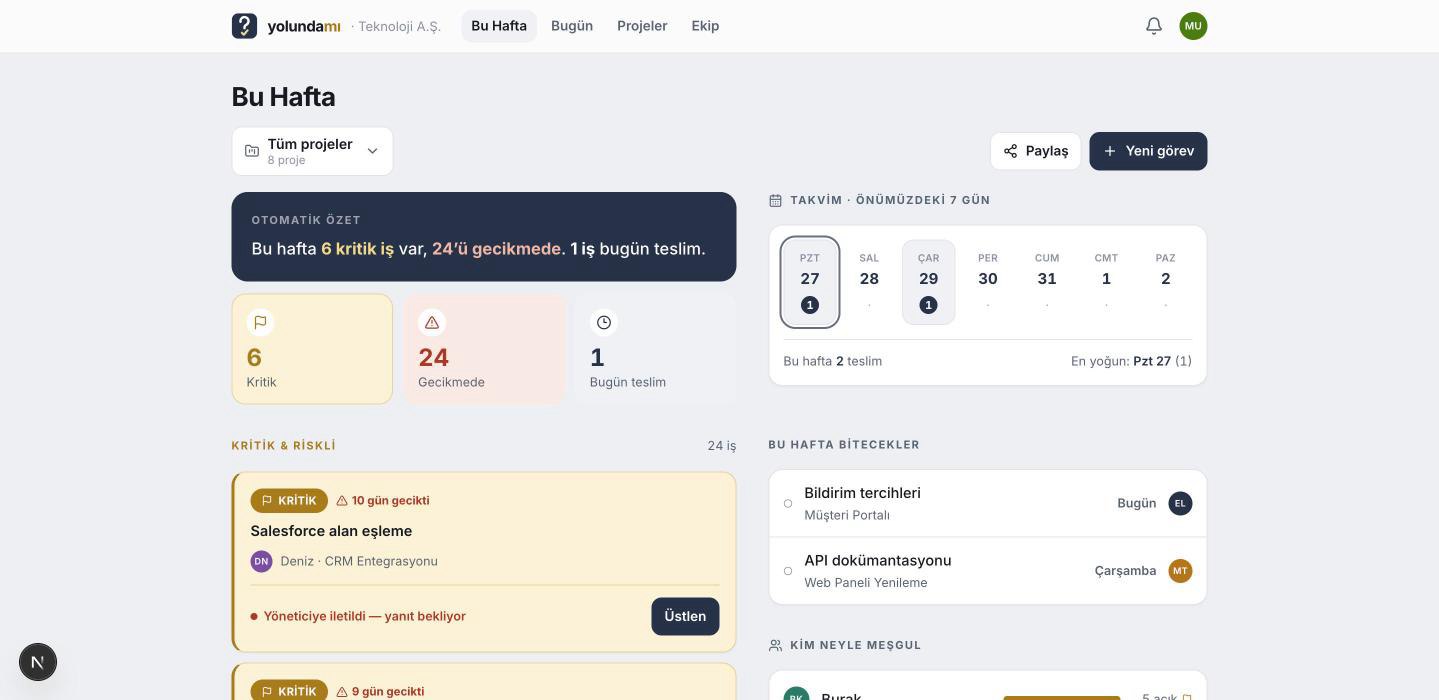Switch to the Bu Hafta tab
1439x700 pixels.
pyautogui.click(x=499, y=26)
